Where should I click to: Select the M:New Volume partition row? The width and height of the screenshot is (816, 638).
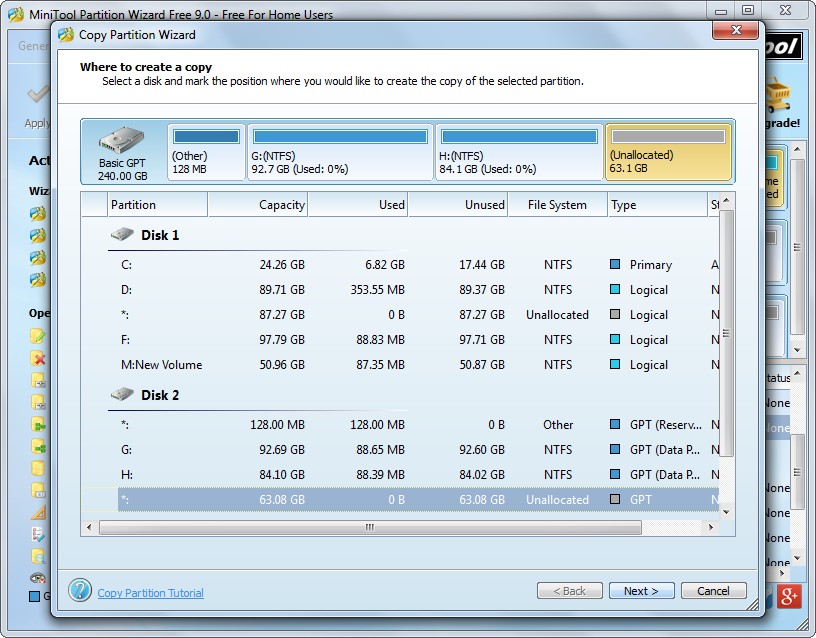pyautogui.click(x=300, y=365)
